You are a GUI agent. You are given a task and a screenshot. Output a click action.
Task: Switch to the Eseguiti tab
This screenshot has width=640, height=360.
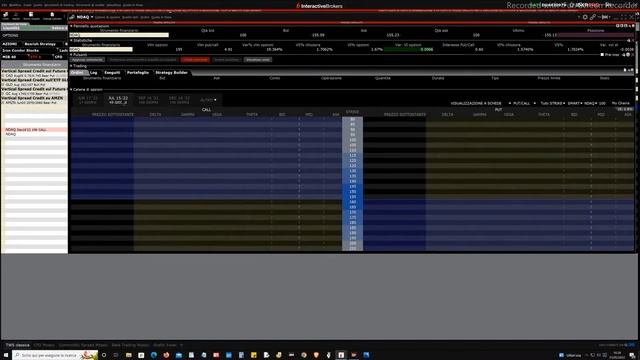point(112,73)
